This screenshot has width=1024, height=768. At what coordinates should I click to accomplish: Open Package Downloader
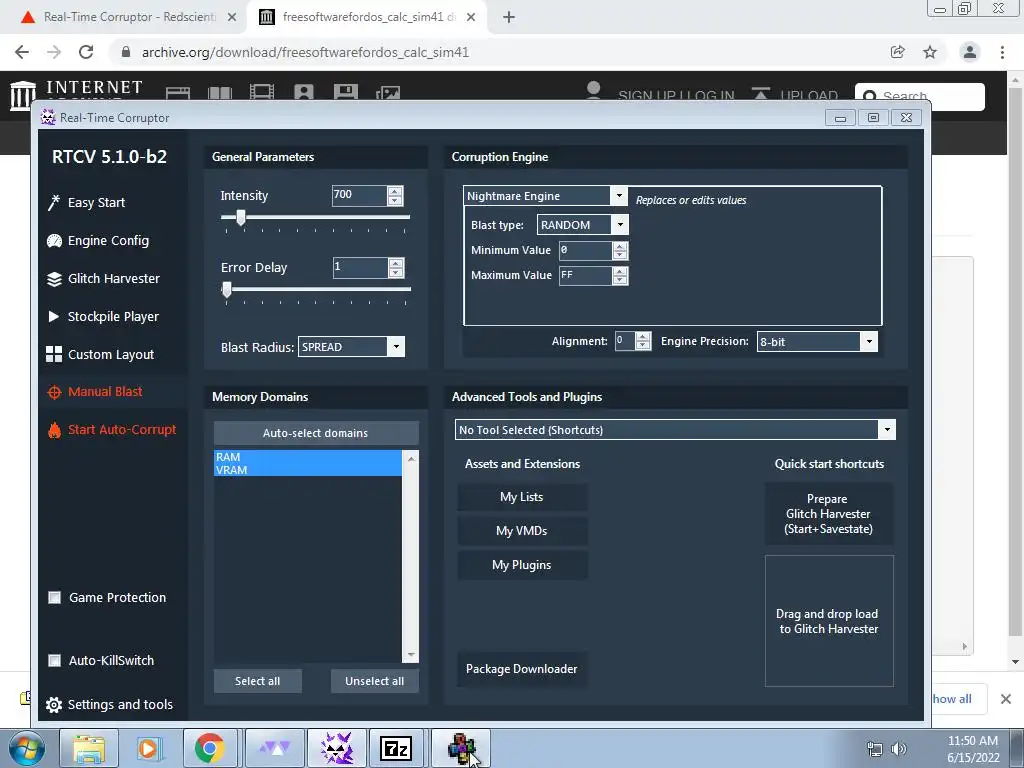(522, 669)
